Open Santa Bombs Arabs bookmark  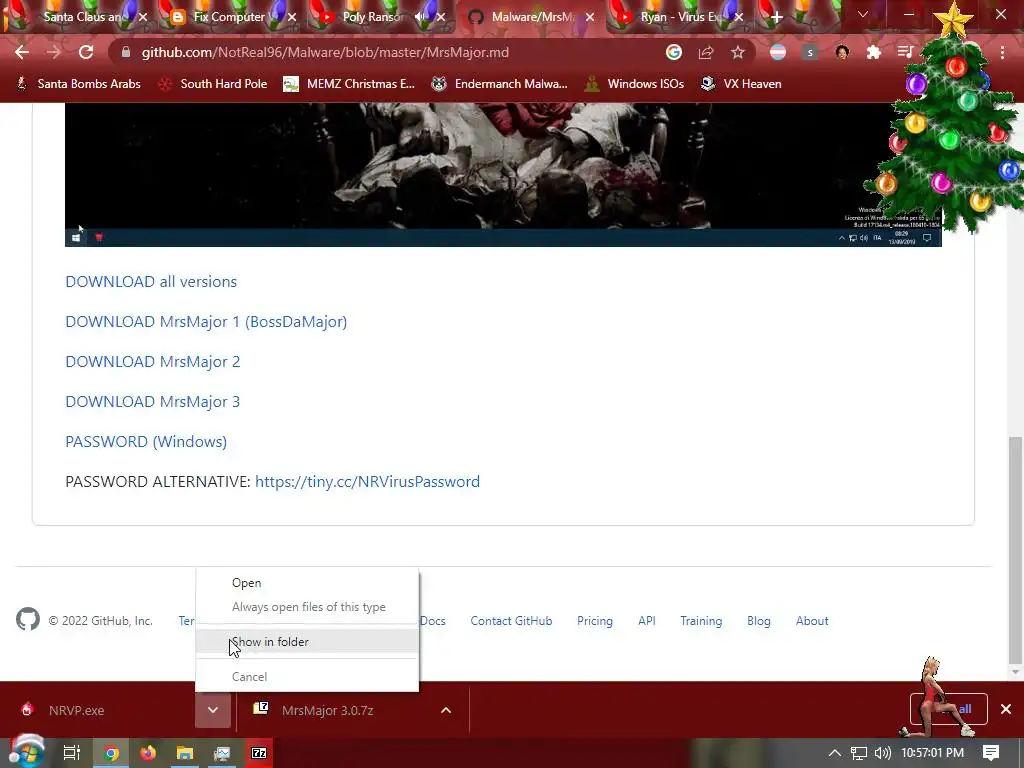pyautogui.click(x=78, y=84)
